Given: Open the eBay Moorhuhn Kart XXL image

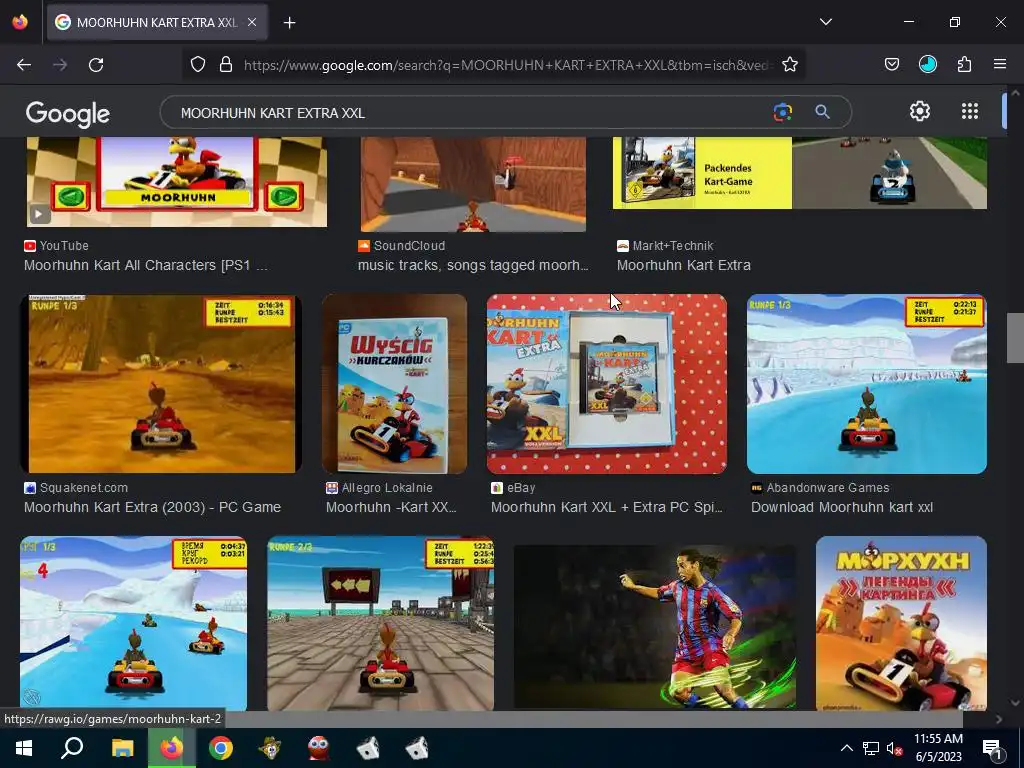Looking at the screenshot, I should pos(607,384).
